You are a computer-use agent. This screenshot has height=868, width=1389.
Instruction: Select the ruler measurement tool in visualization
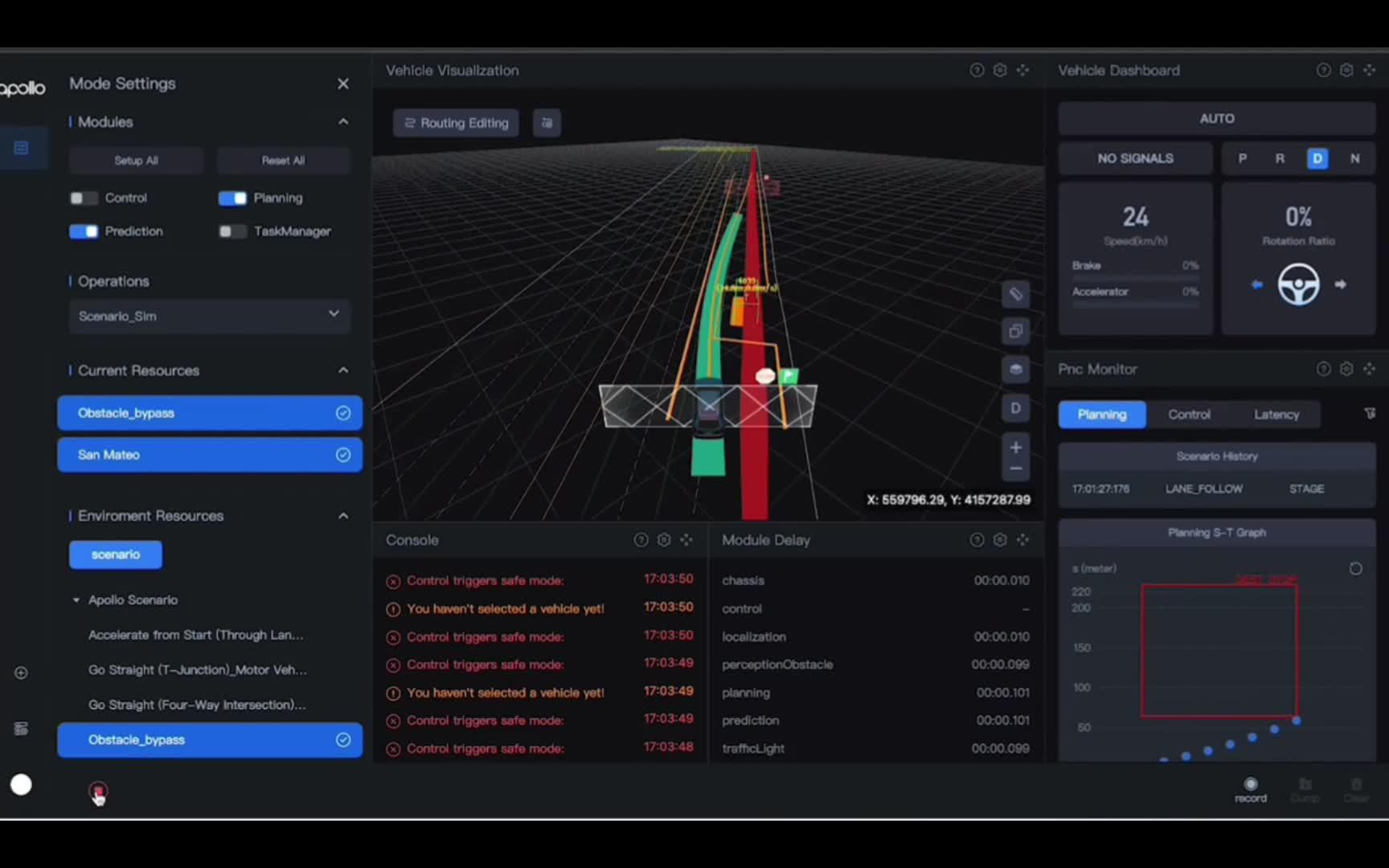1016,294
